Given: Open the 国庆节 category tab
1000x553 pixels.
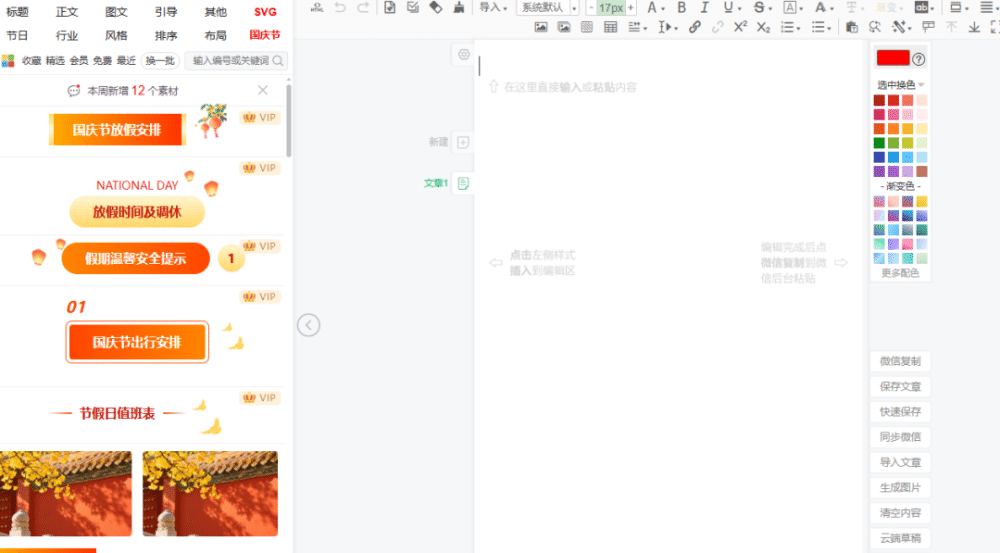Looking at the screenshot, I should 265,35.
